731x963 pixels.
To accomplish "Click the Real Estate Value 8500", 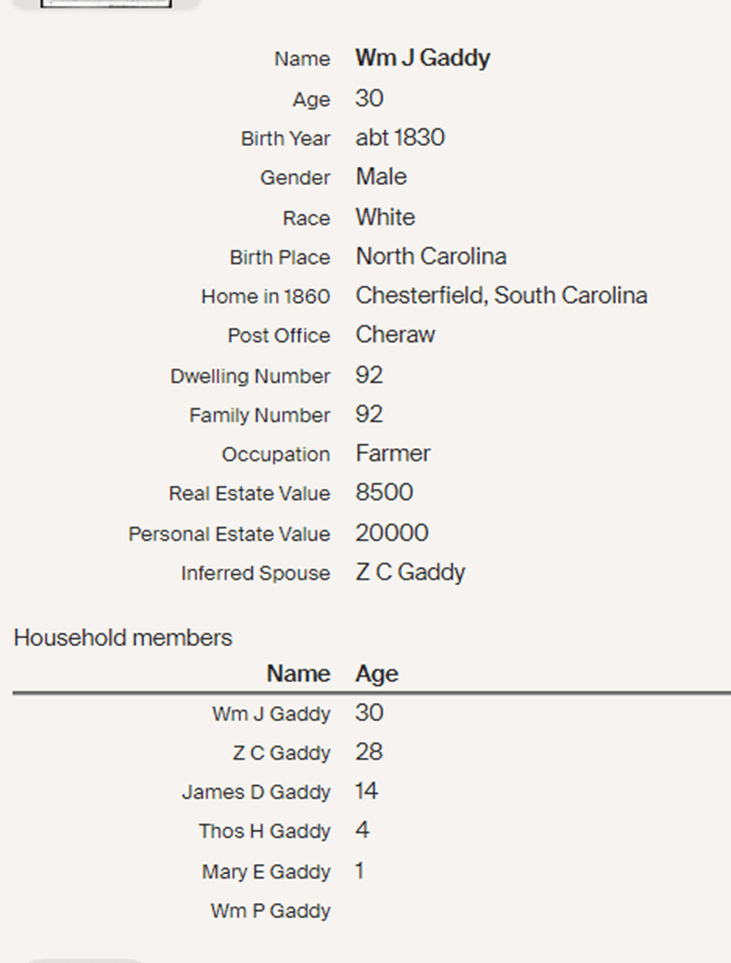I will pos(384,493).
